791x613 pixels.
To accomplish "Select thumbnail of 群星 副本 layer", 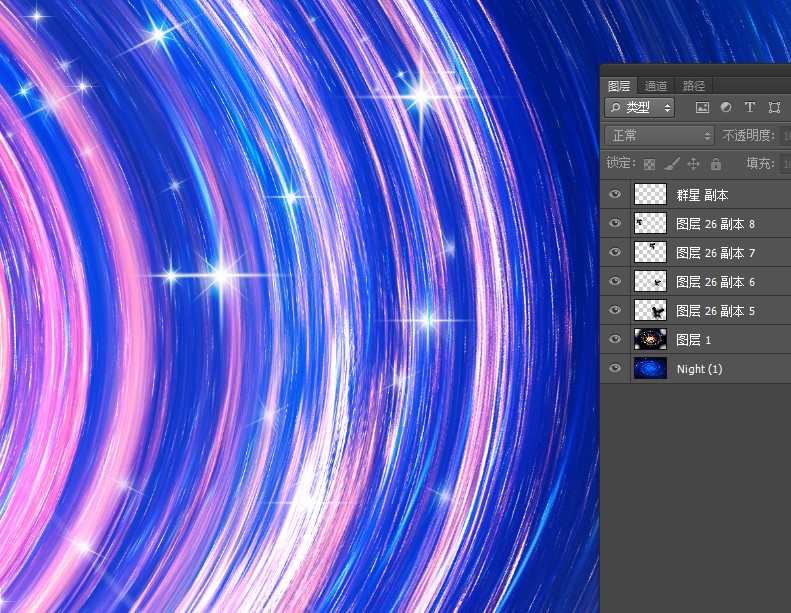I will 650,194.
